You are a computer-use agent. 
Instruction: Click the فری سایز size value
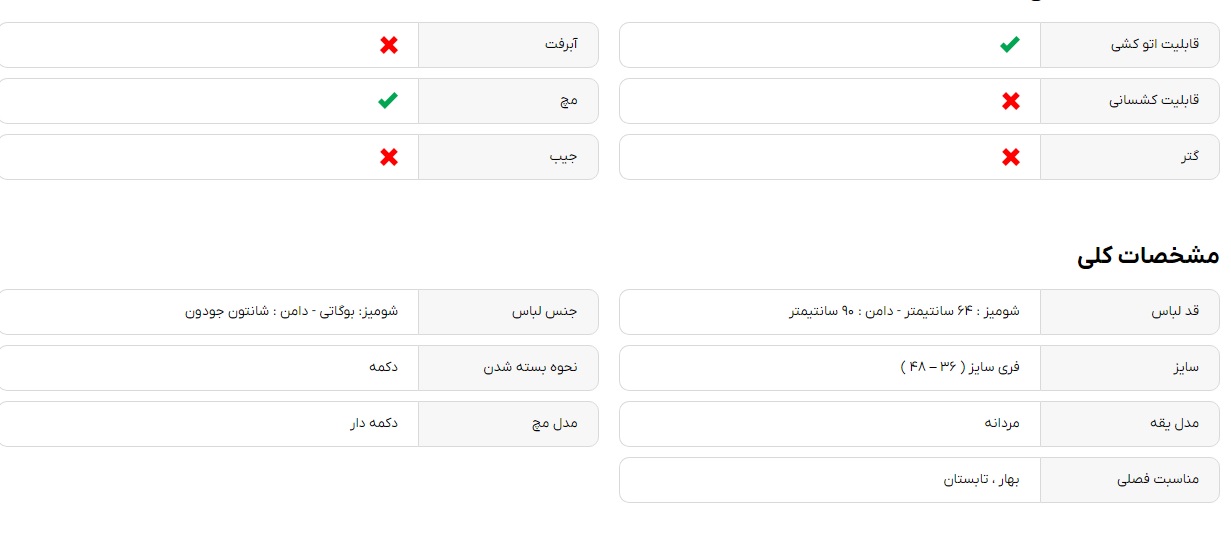[x=960, y=368]
